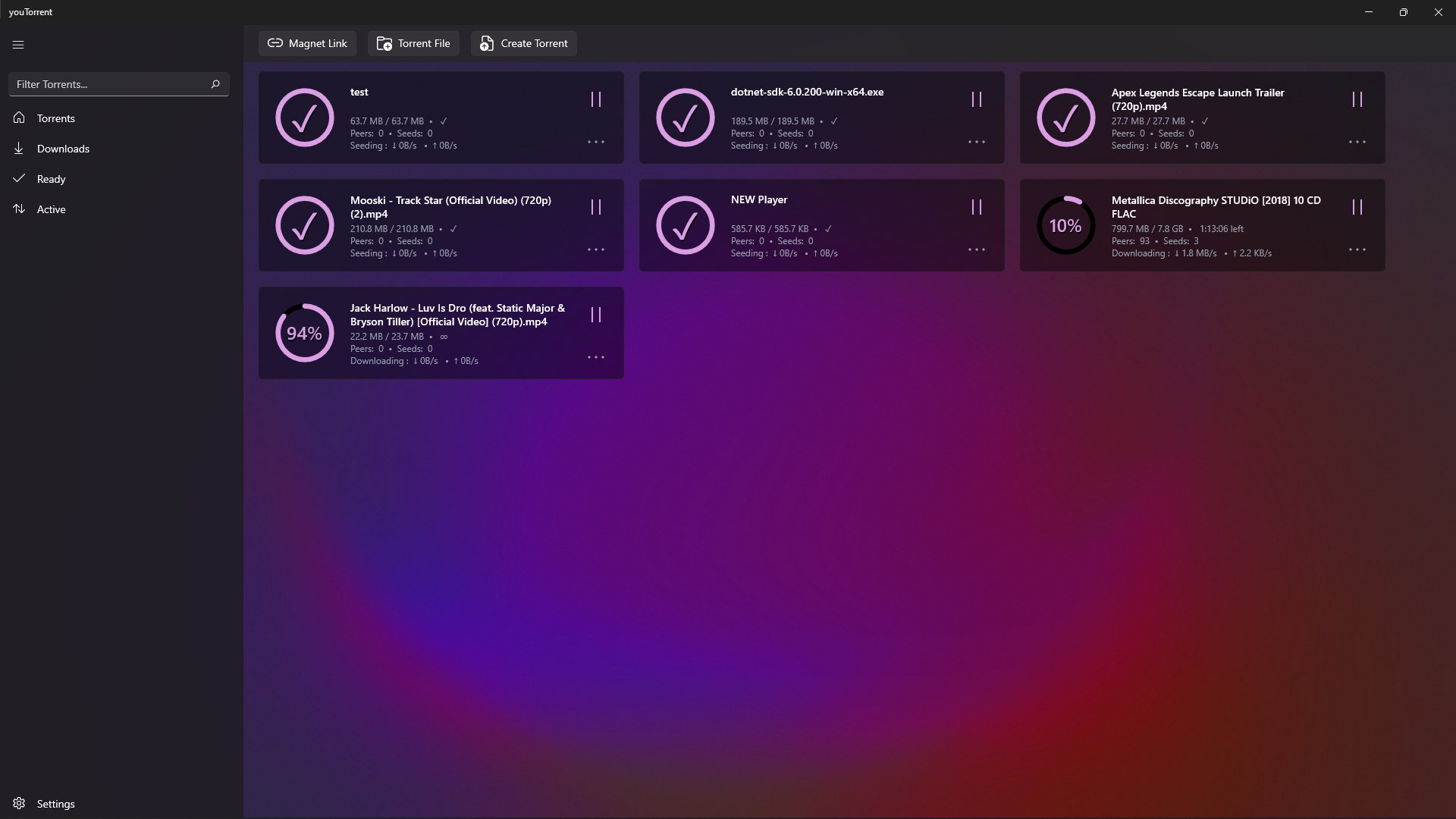This screenshot has width=1456, height=819.
Task: Expand the three-dot menu on the test torrent
Action: point(595,142)
